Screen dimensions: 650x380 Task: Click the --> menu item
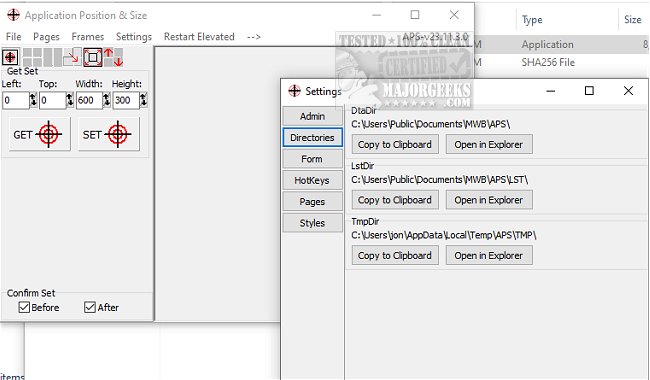click(x=253, y=36)
